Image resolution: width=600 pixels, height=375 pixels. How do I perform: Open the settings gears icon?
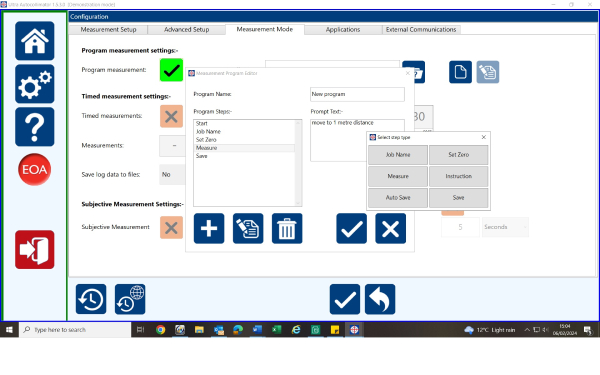click(x=34, y=84)
